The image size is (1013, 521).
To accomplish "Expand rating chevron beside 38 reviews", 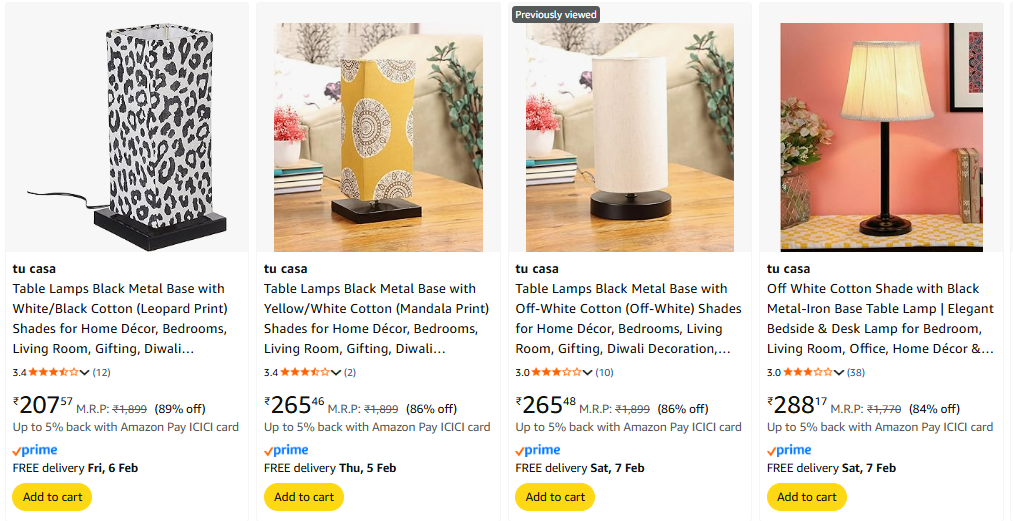I will coord(839,373).
